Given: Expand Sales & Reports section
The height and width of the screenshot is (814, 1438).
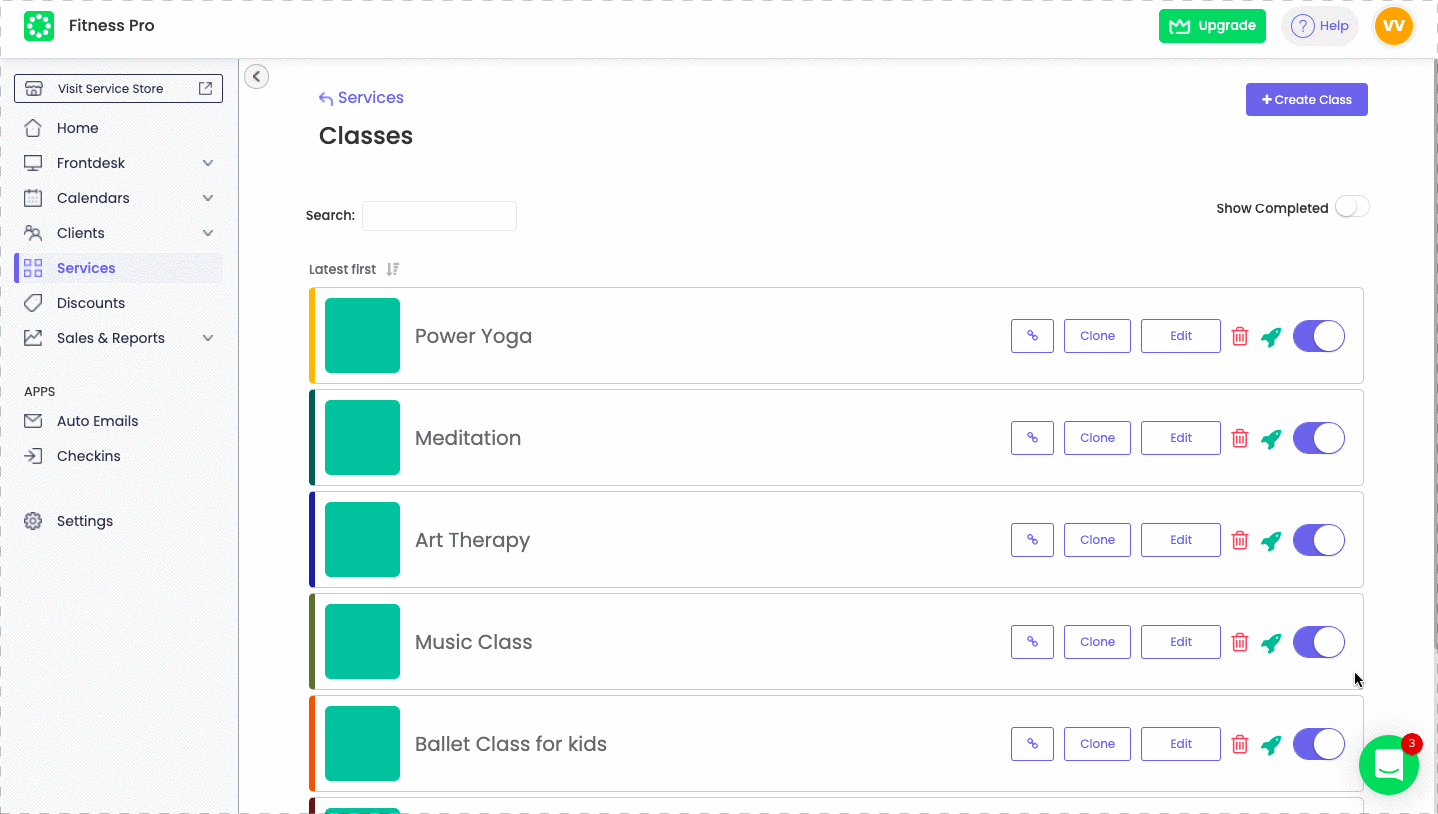Looking at the screenshot, I should click(208, 338).
